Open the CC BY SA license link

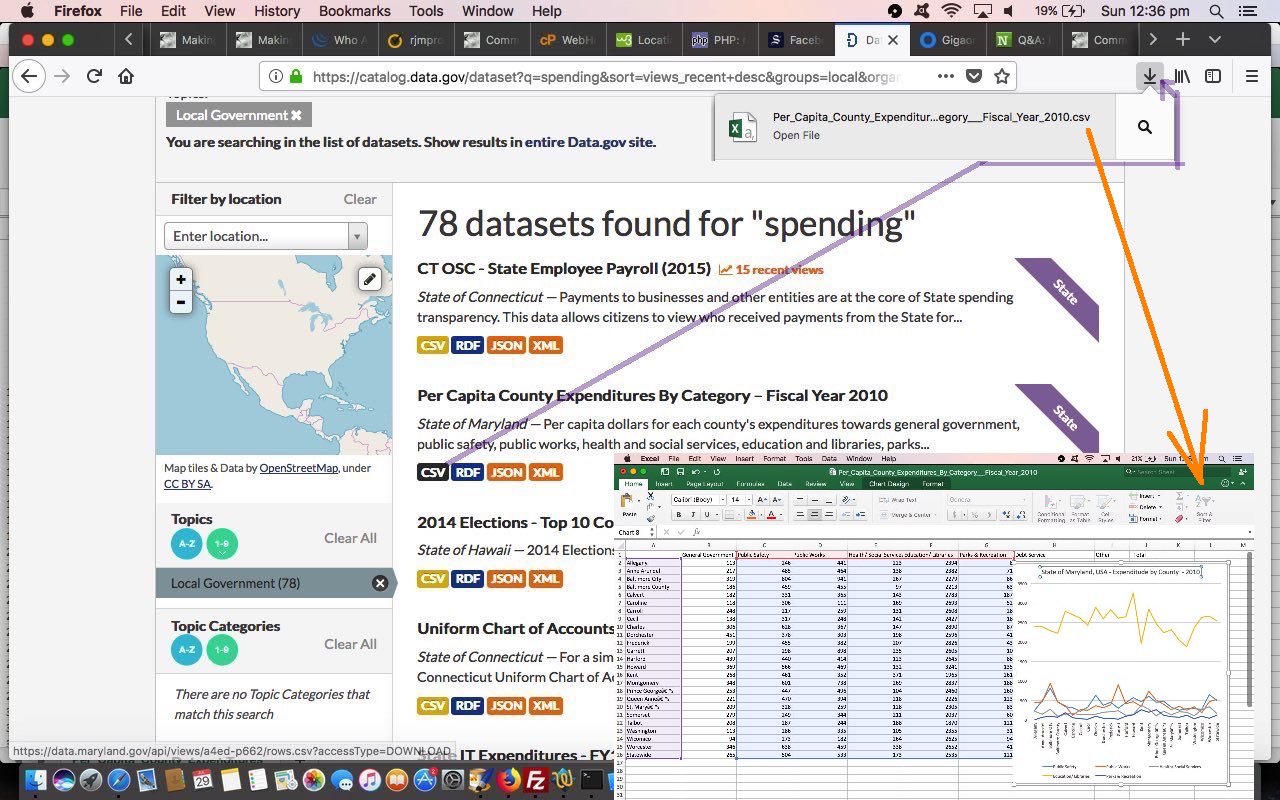pyautogui.click(x=187, y=484)
